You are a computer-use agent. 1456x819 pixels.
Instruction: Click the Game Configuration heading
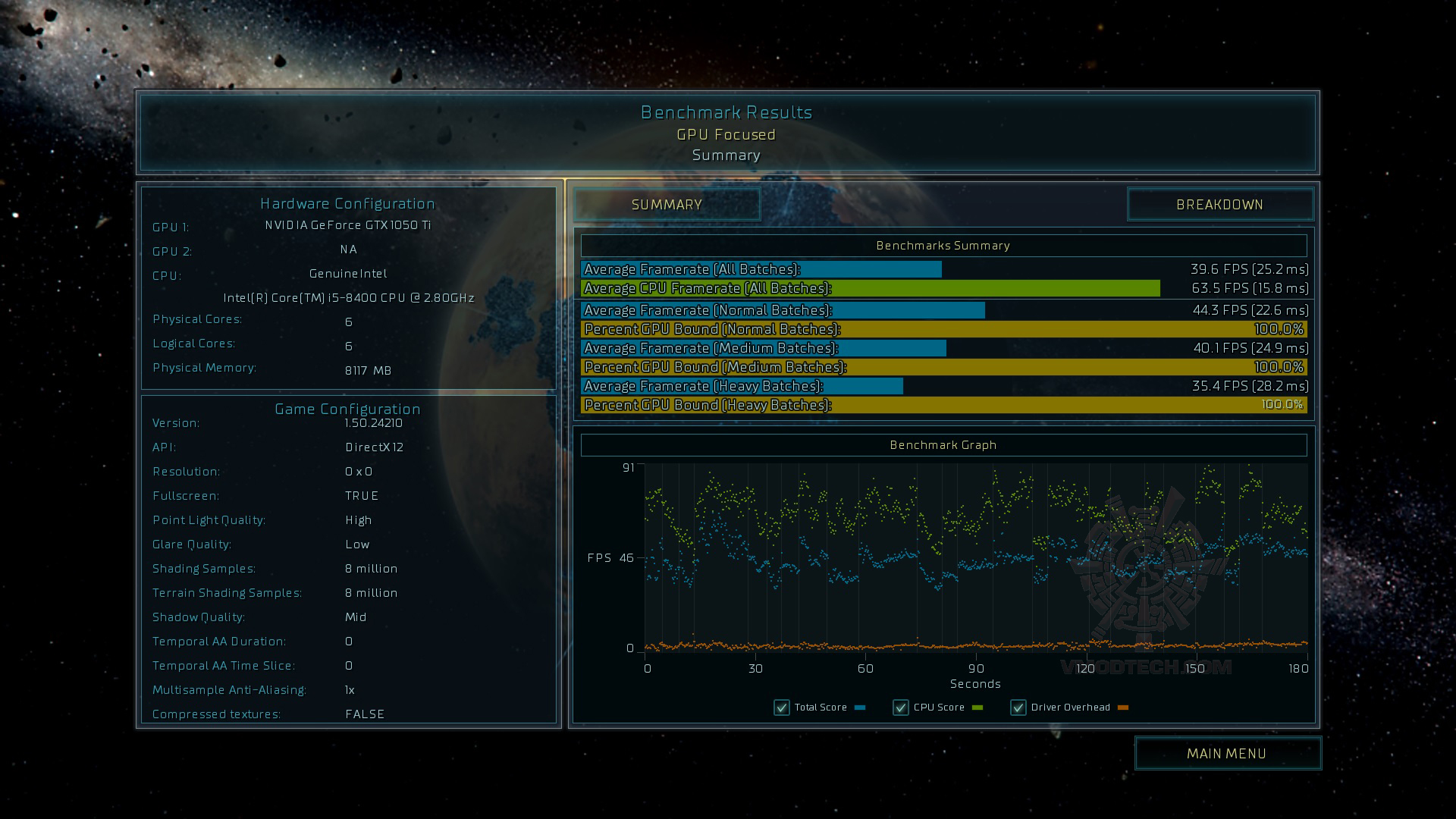348,409
